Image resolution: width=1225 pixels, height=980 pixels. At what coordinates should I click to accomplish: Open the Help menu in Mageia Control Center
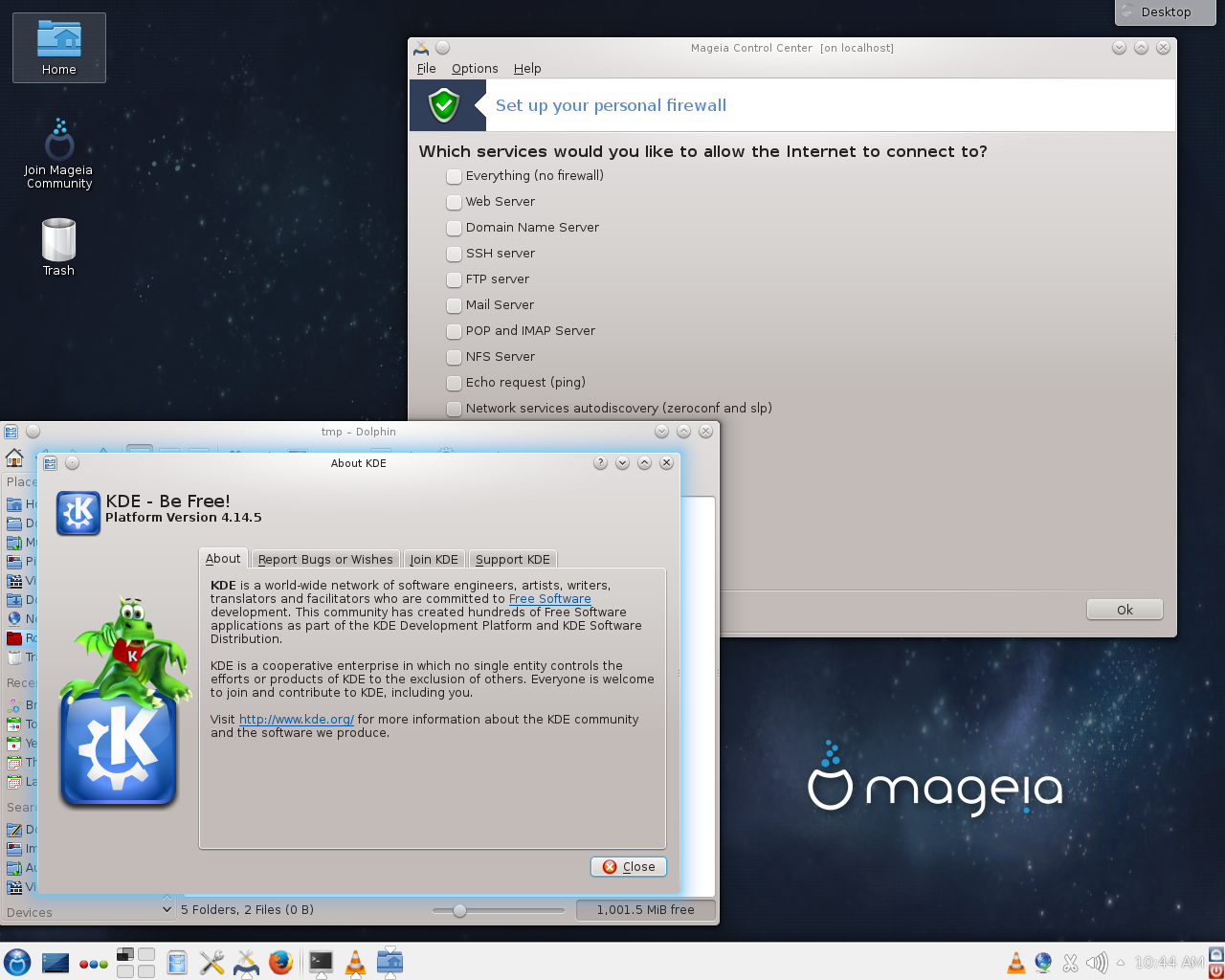(x=527, y=69)
